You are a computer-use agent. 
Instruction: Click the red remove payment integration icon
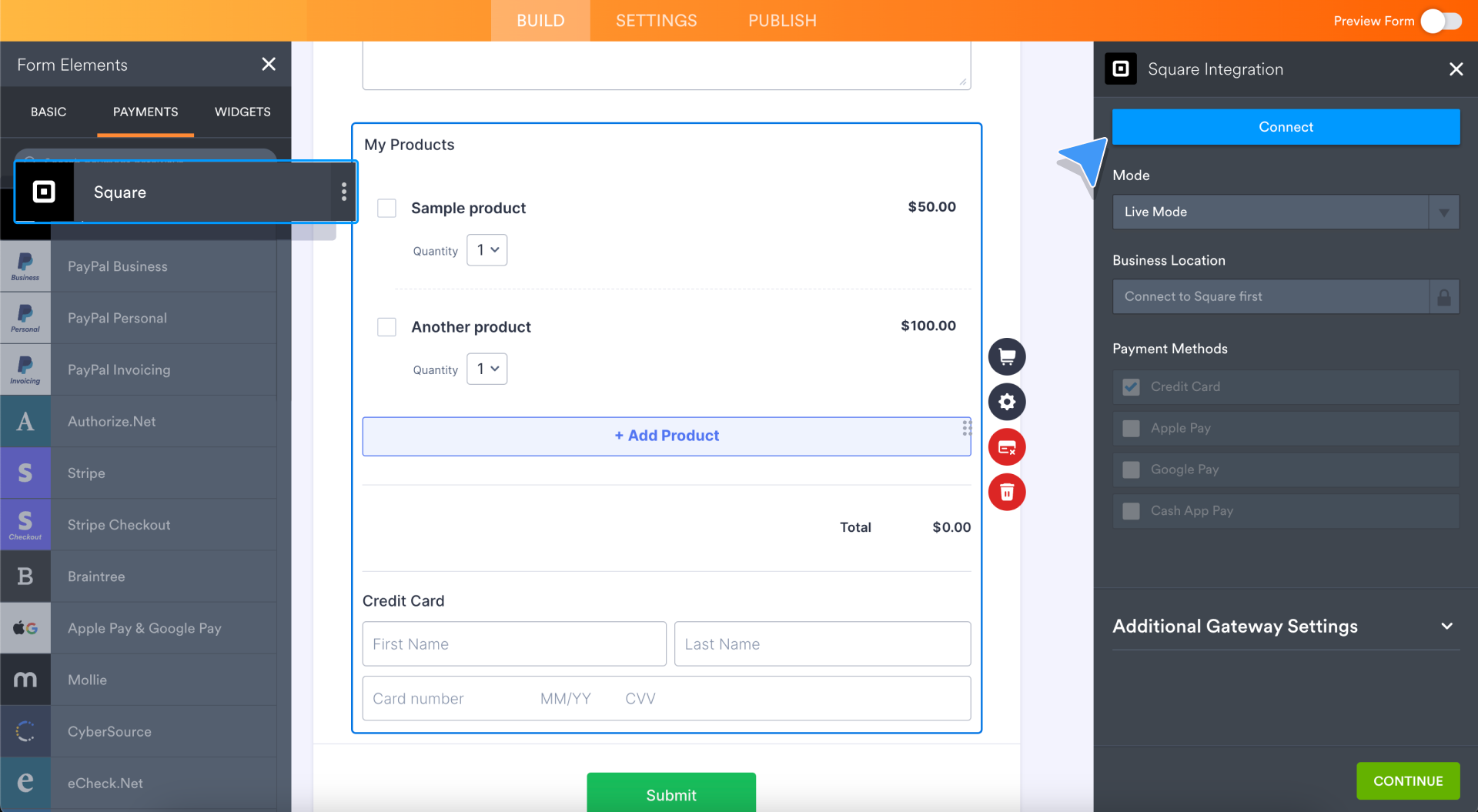click(1007, 447)
